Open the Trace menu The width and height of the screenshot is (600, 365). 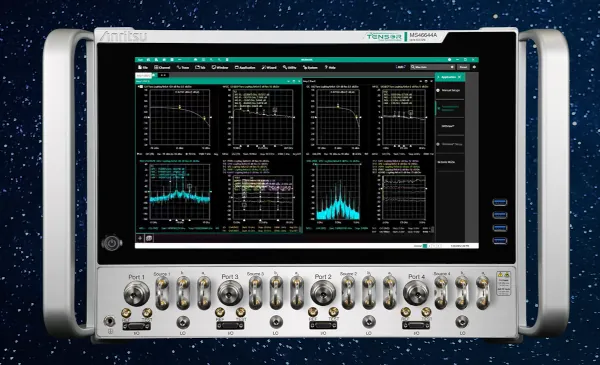pyautogui.click(x=183, y=67)
